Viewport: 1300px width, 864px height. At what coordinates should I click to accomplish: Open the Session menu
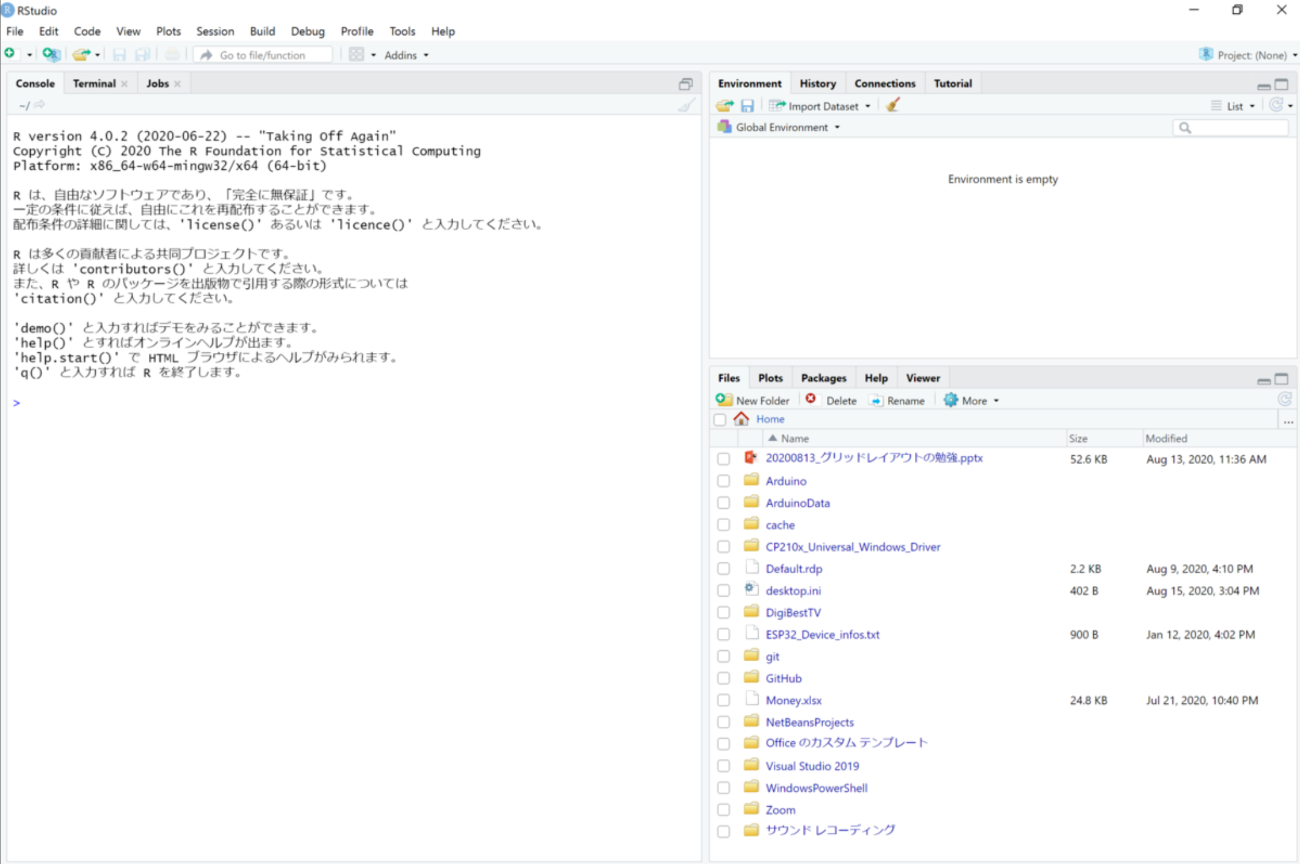pyautogui.click(x=215, y=31)
